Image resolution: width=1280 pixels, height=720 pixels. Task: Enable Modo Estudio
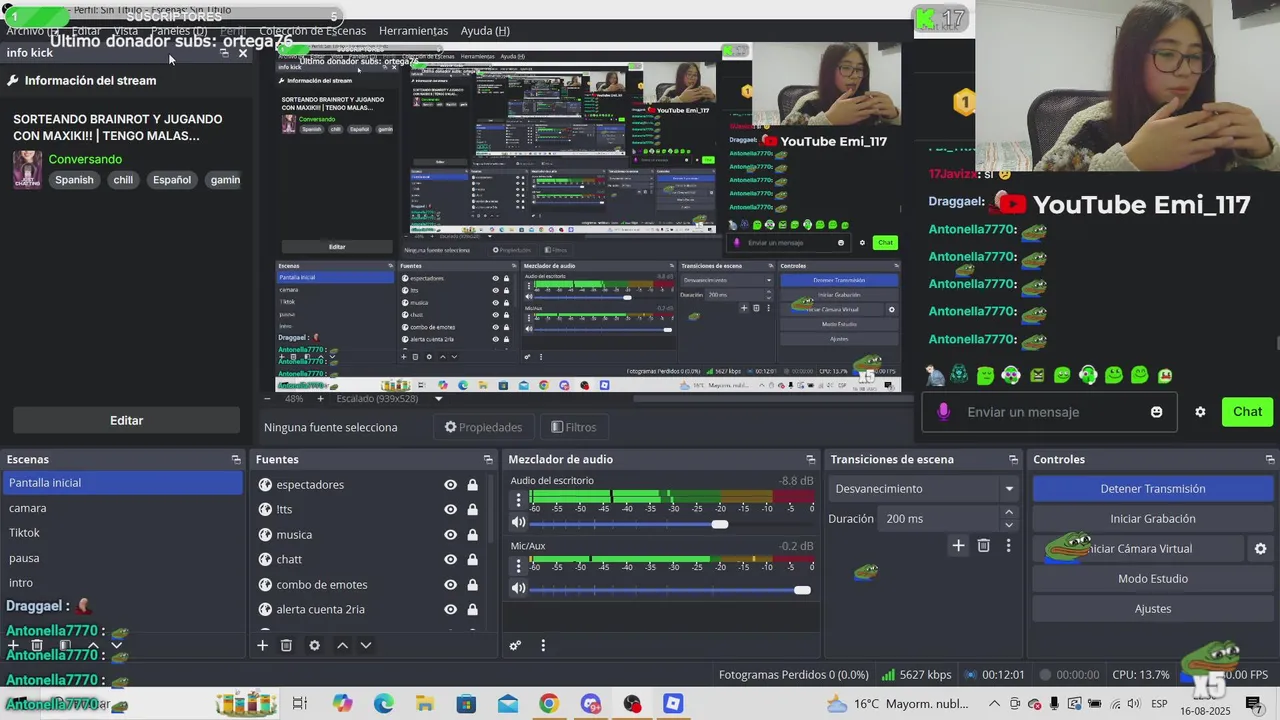(1153, 579)
